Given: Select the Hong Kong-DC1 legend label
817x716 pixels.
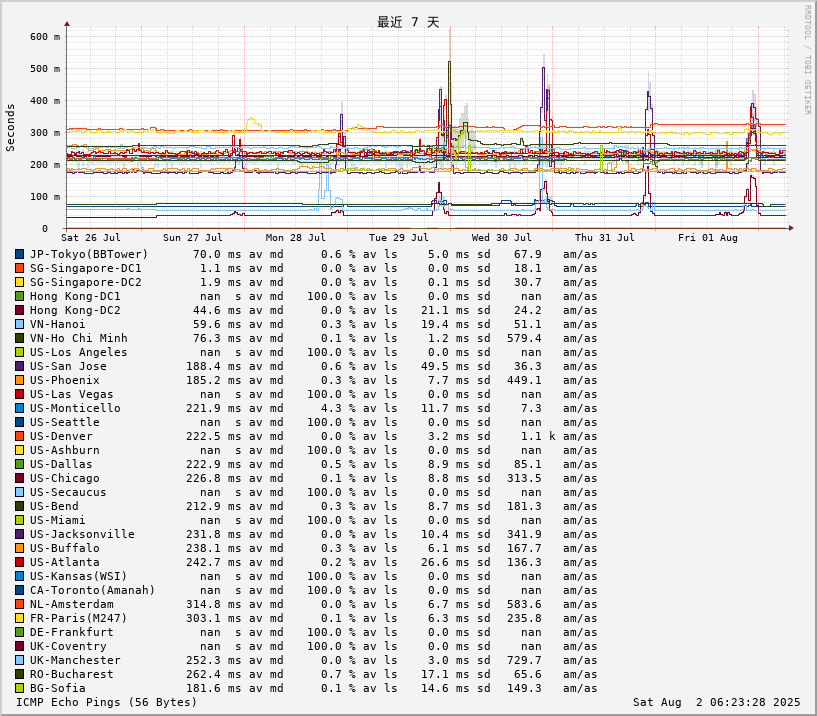Looking at the screenshot, I should tap(75, 297).
